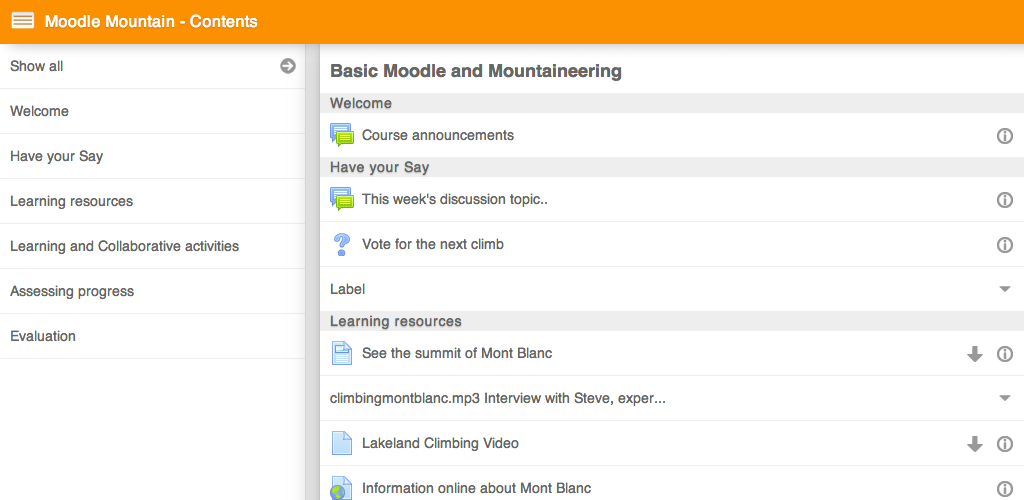
Task: Download the Lakeland Climbing Video
Action: tap(974, 444)
